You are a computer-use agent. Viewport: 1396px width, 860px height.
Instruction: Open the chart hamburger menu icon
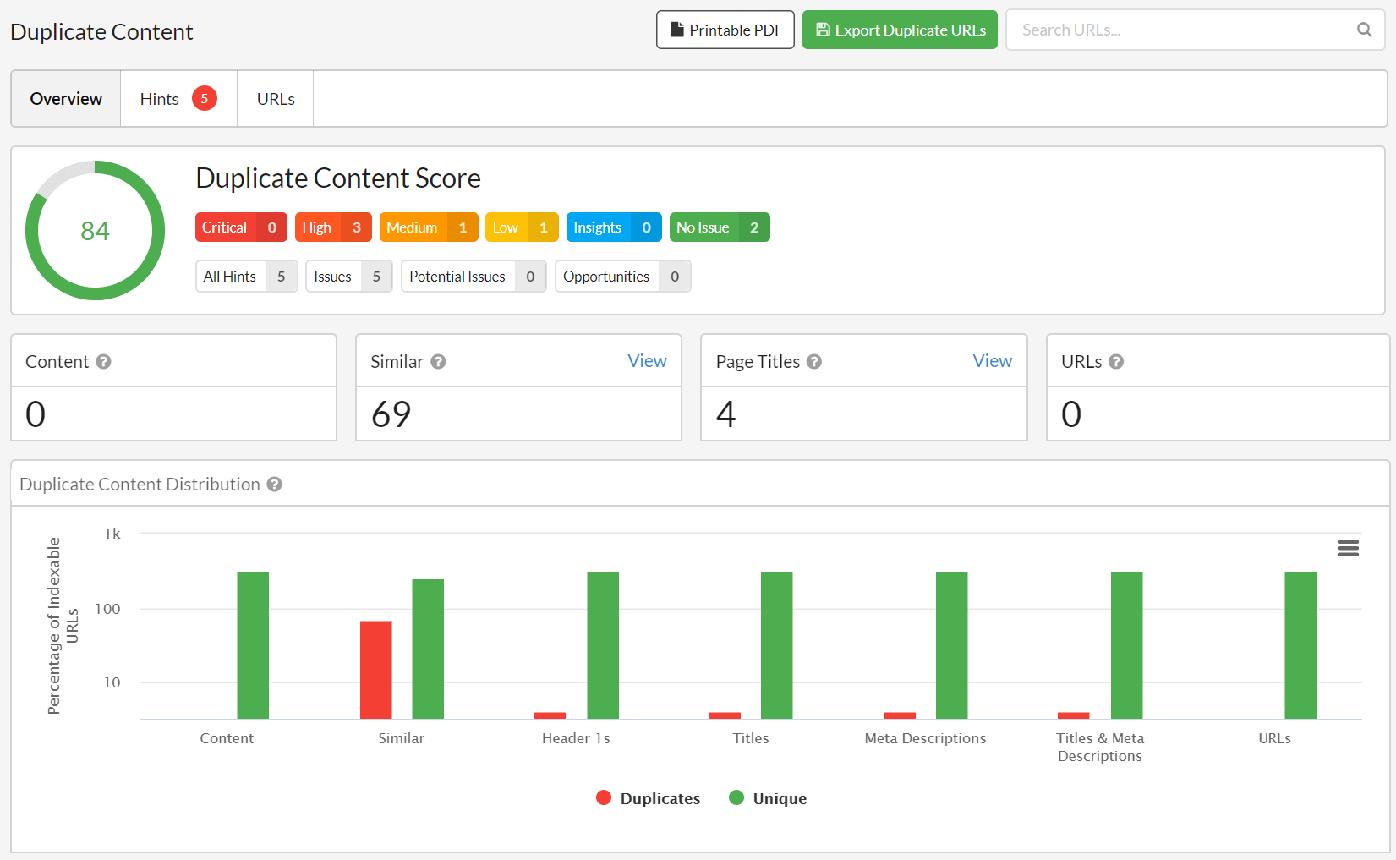pos(1347,547)
